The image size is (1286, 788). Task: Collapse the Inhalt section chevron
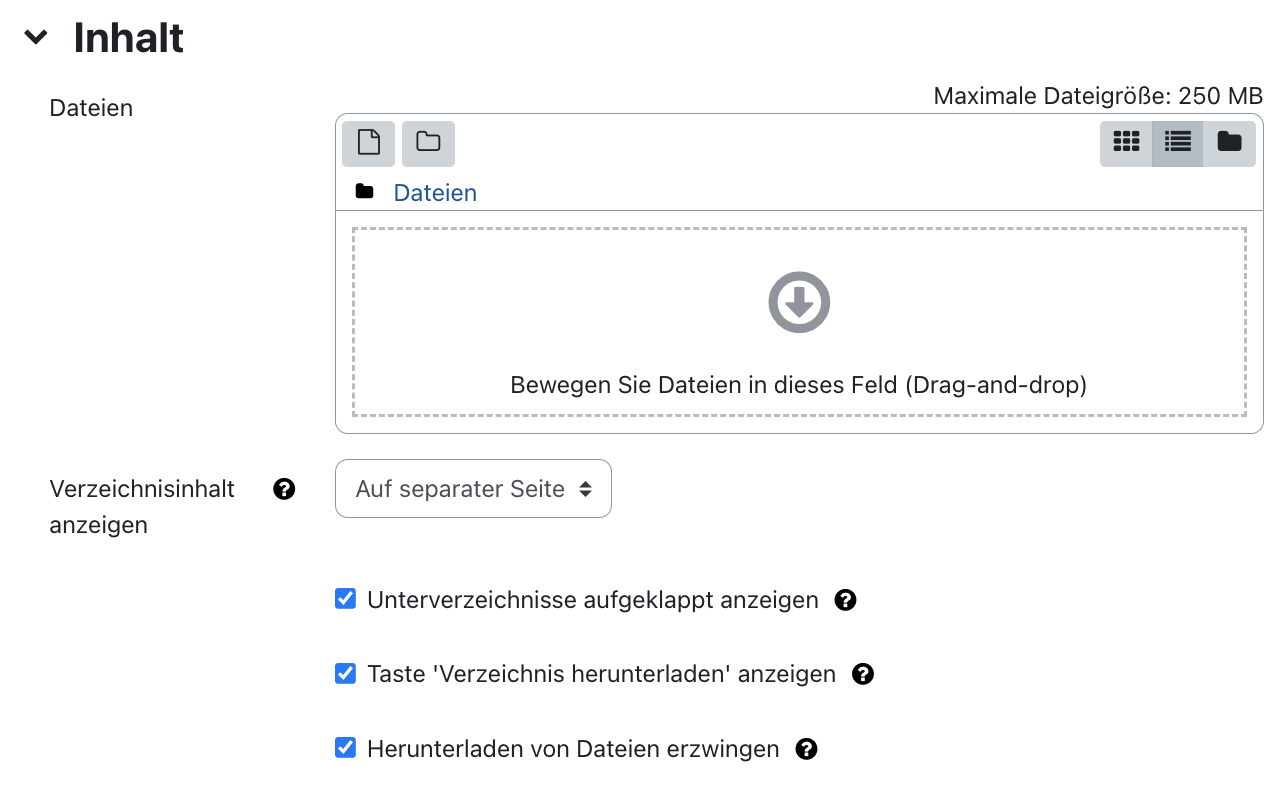[36, 38]
